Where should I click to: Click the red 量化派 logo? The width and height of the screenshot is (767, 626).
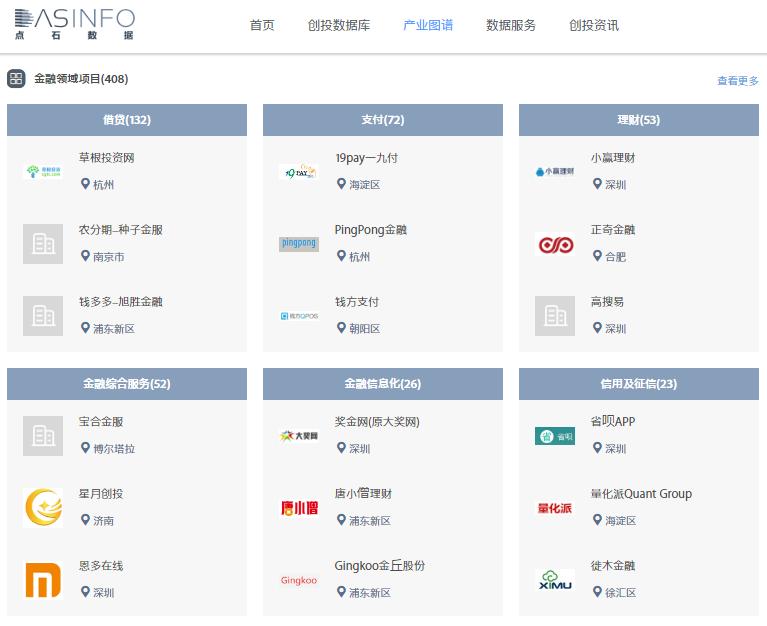pos(555,508)
